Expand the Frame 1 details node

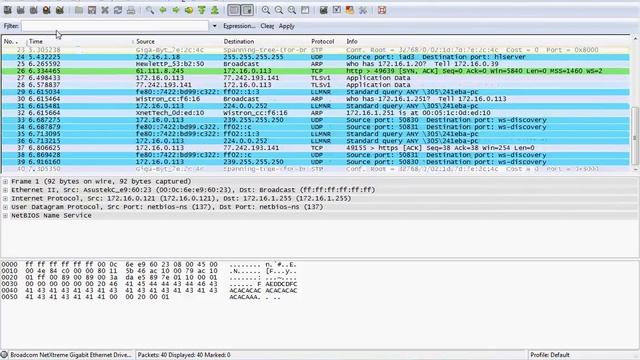coord(5,181)
